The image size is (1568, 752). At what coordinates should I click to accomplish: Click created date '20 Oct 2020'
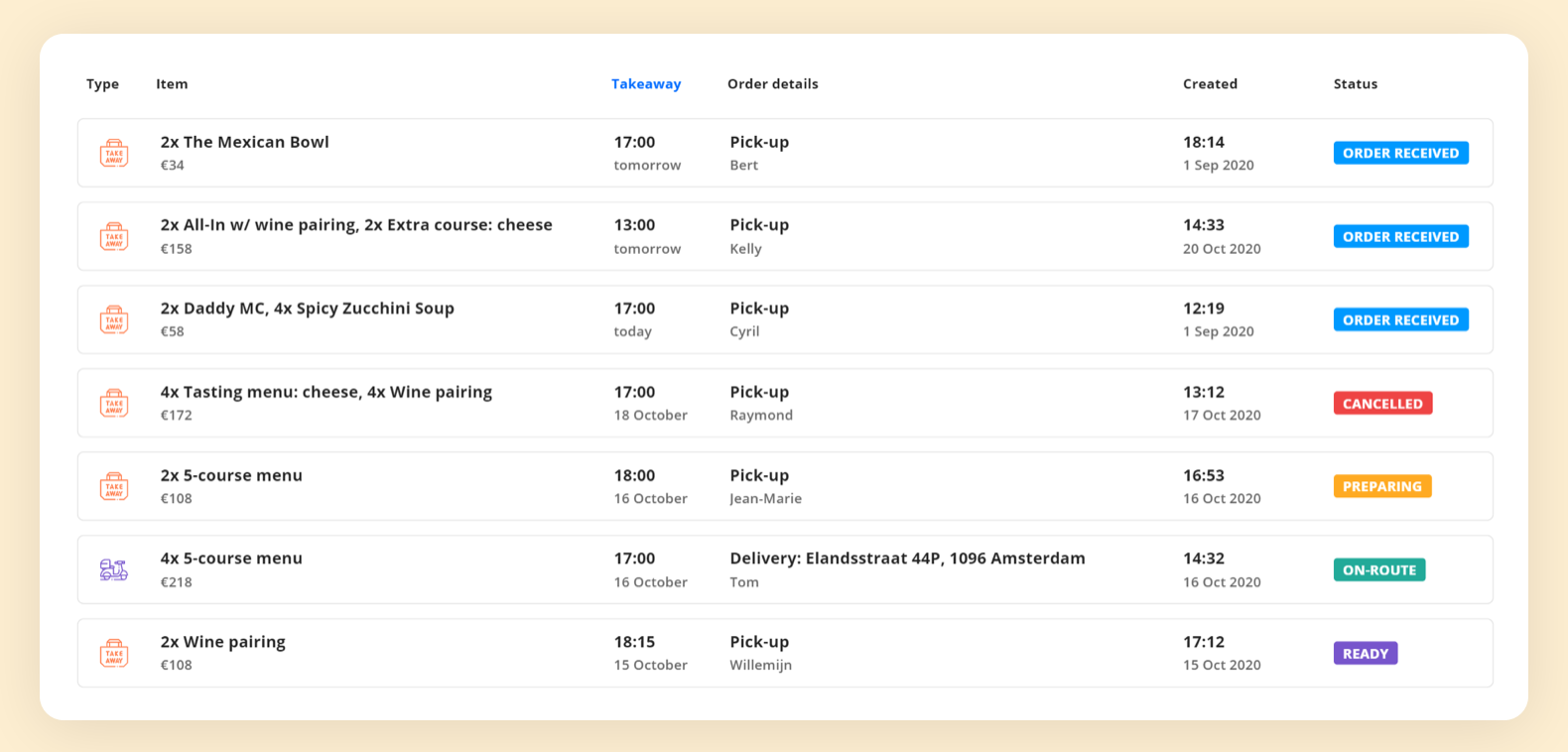tap(1222, 249)
